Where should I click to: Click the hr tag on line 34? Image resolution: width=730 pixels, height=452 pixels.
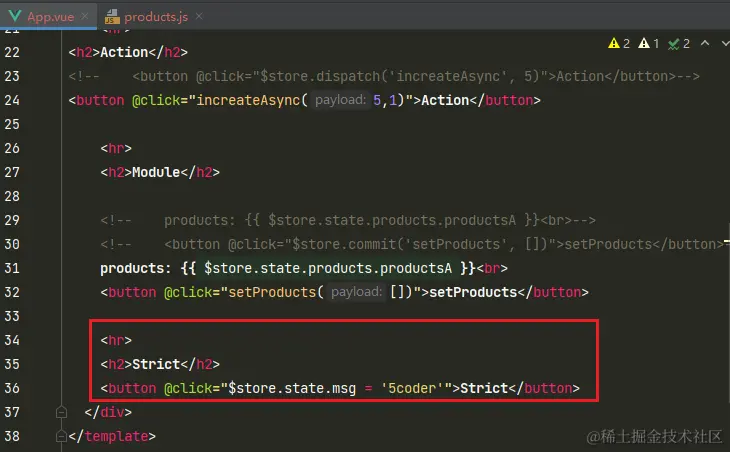coord(116,340)
